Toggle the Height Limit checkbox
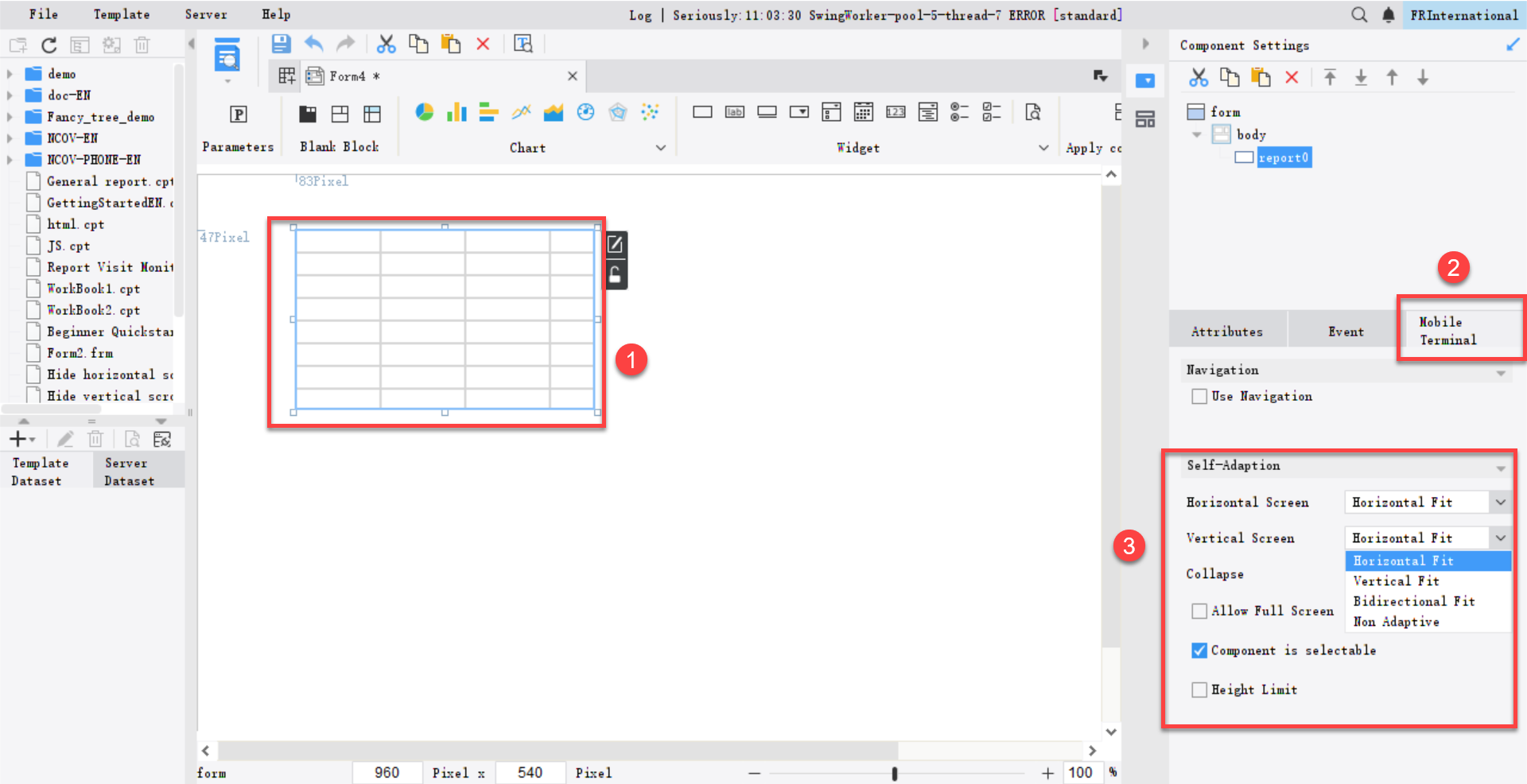 [x=1199, y=689]
